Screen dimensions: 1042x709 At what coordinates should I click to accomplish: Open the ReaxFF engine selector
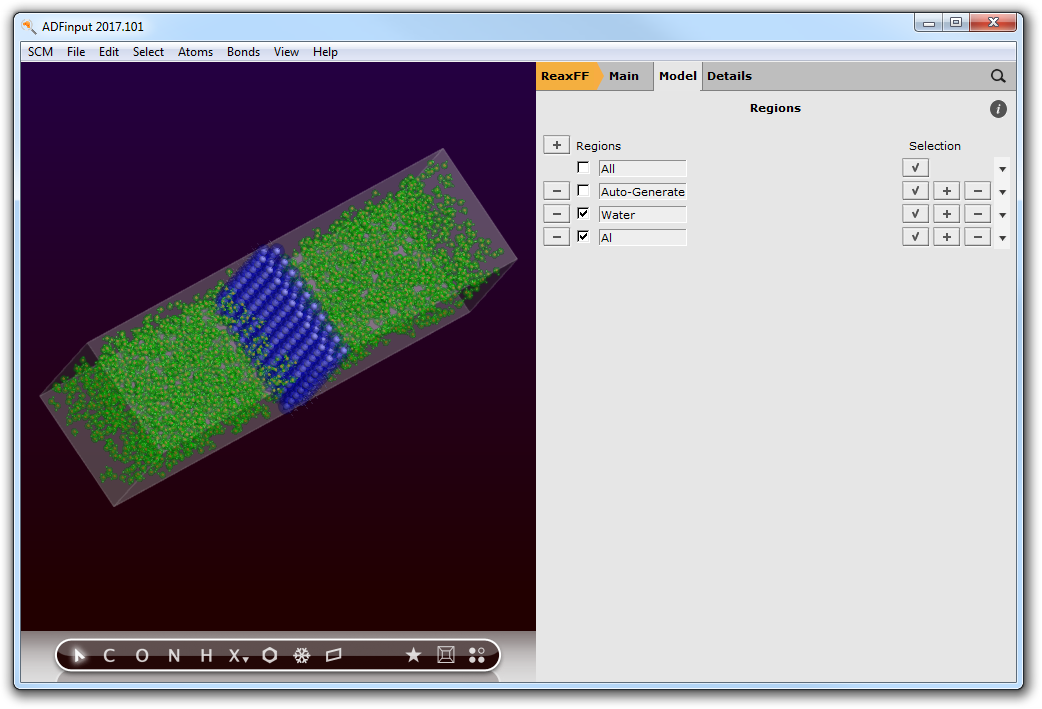[x=566, y=76]
